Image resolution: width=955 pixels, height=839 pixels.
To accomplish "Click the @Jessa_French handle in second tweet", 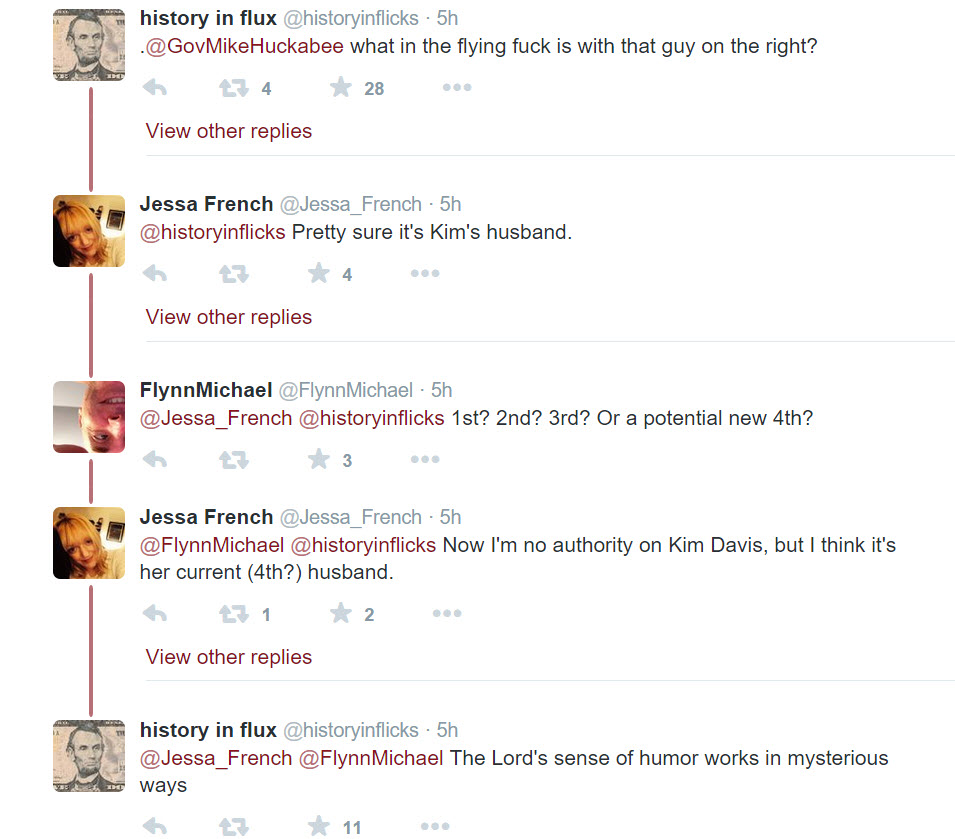I will [350, 204].
